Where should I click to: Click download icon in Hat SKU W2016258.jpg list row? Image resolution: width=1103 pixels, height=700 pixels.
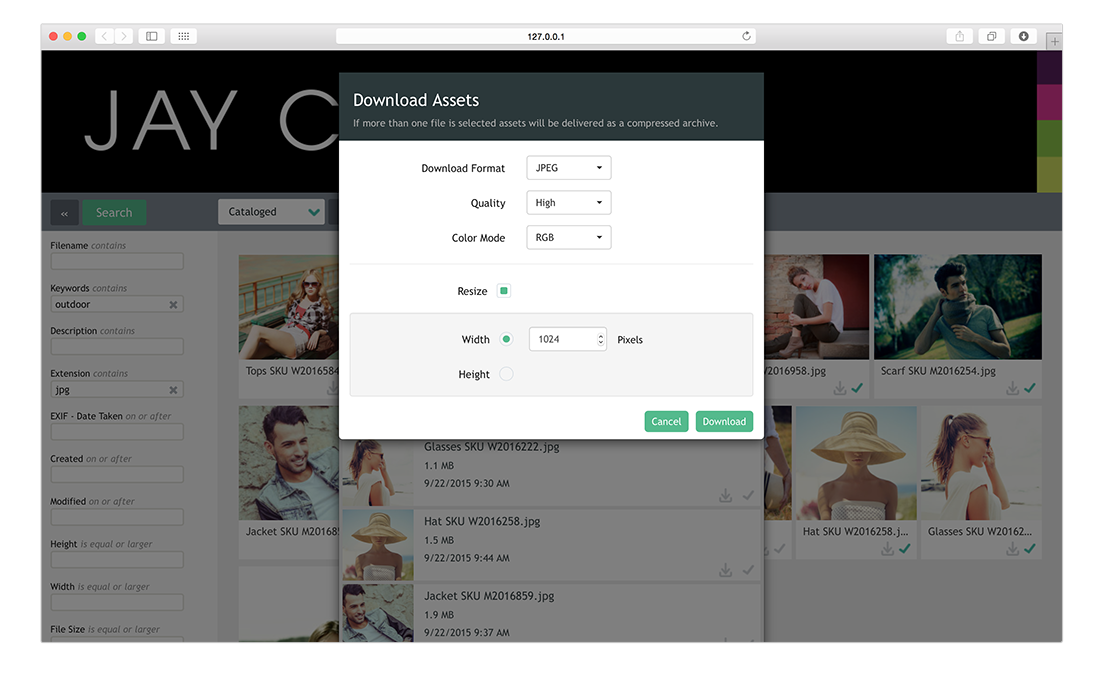pyautogui.click(x=725, y=571)
